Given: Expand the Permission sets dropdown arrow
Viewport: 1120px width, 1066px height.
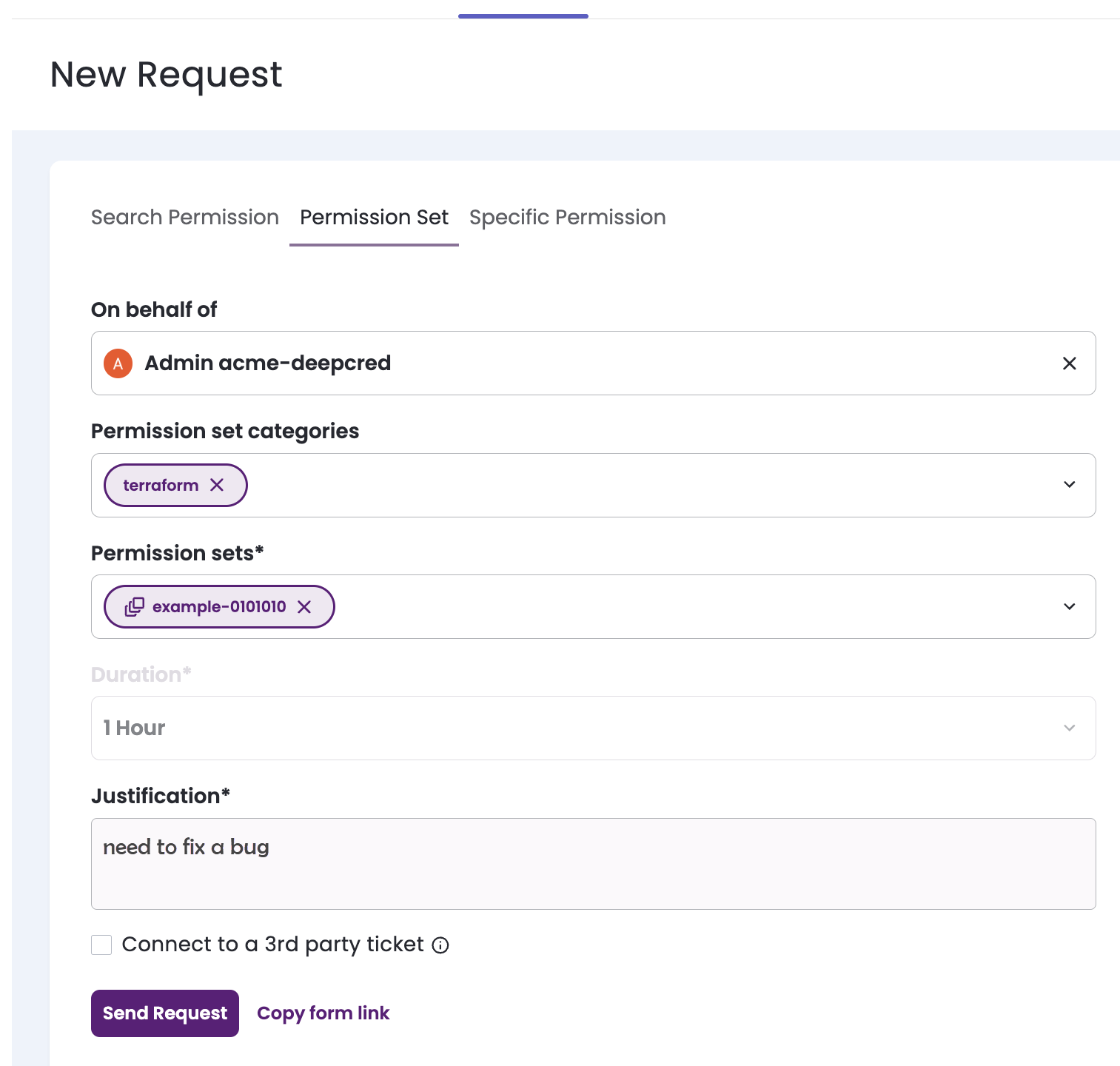Looking at the screenshot, I should tap(1069, 607).
